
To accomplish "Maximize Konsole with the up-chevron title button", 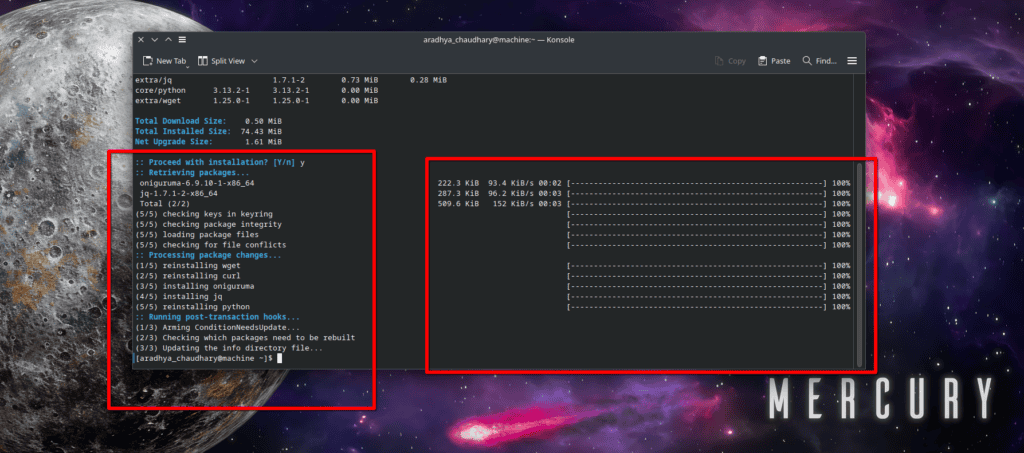I will coord(168,40).
